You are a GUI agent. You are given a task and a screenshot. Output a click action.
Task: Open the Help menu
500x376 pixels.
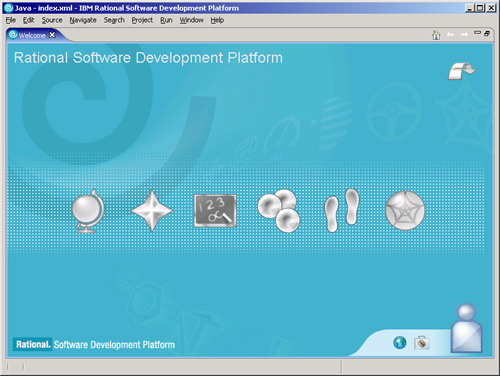[x=217, y=20]
